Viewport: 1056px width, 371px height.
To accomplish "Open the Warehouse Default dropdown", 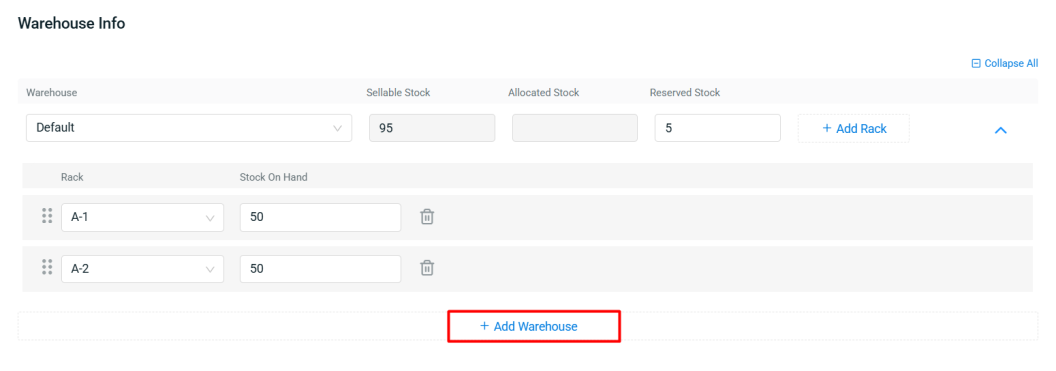I will 189,128.
